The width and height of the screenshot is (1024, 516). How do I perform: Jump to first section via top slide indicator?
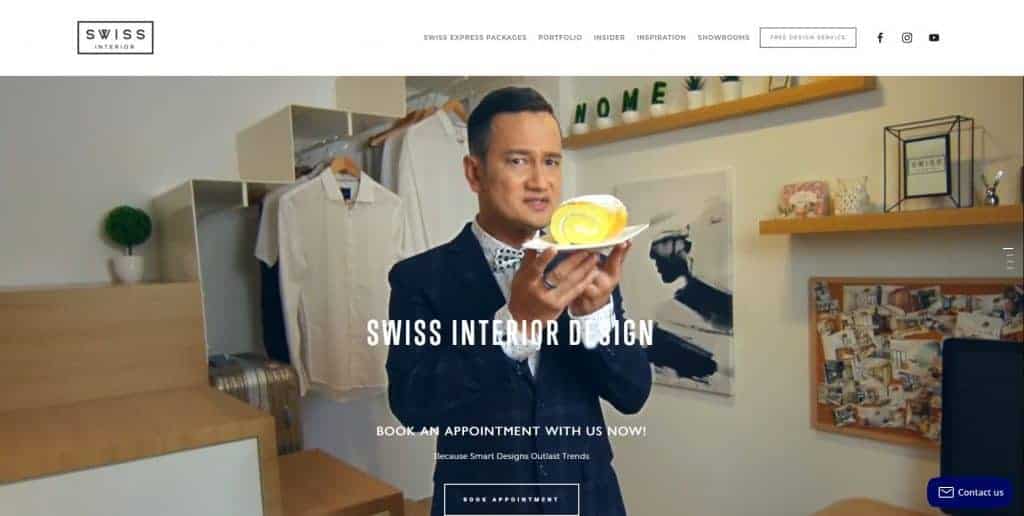tap(1008, 249)
